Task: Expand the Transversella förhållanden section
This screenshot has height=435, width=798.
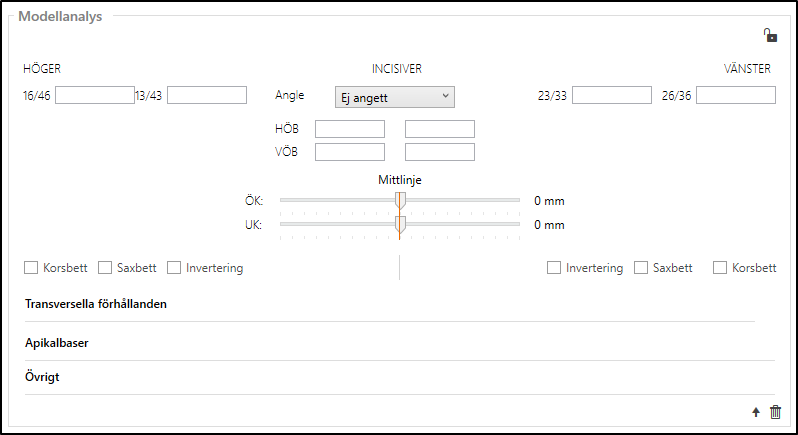Action: click(96, 304)
